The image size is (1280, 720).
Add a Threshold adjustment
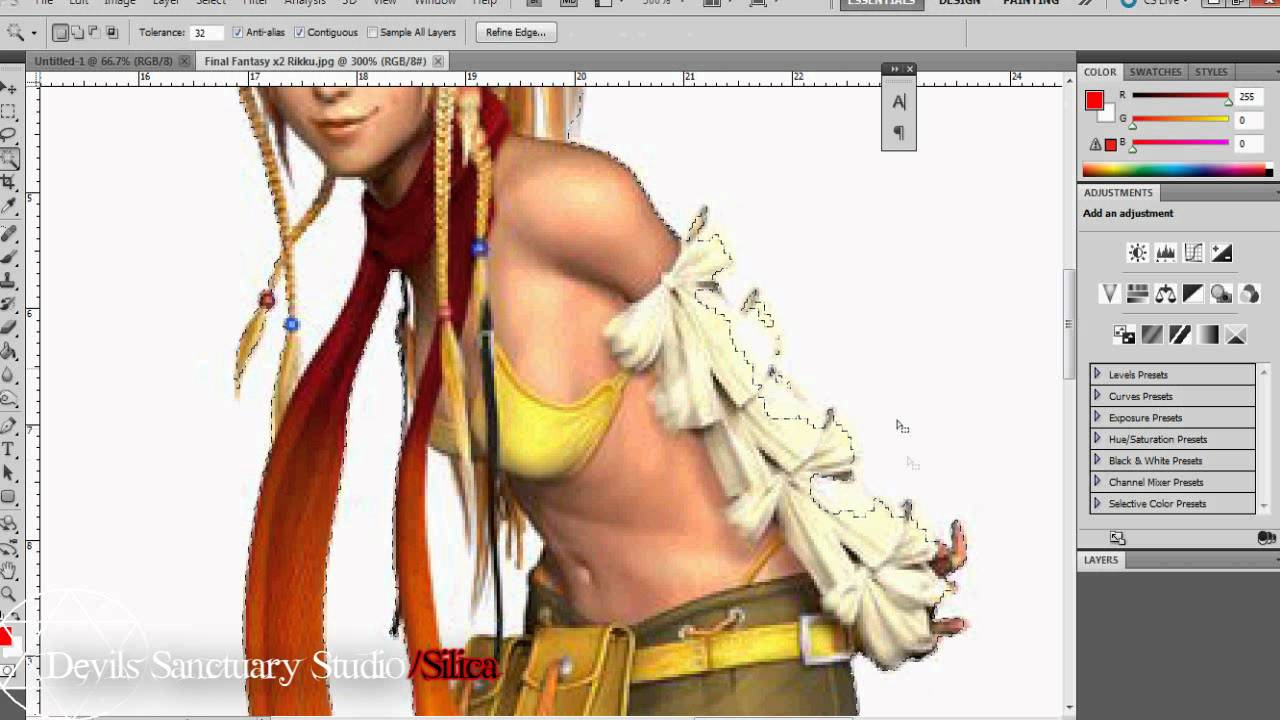(x=1180, y=335)
